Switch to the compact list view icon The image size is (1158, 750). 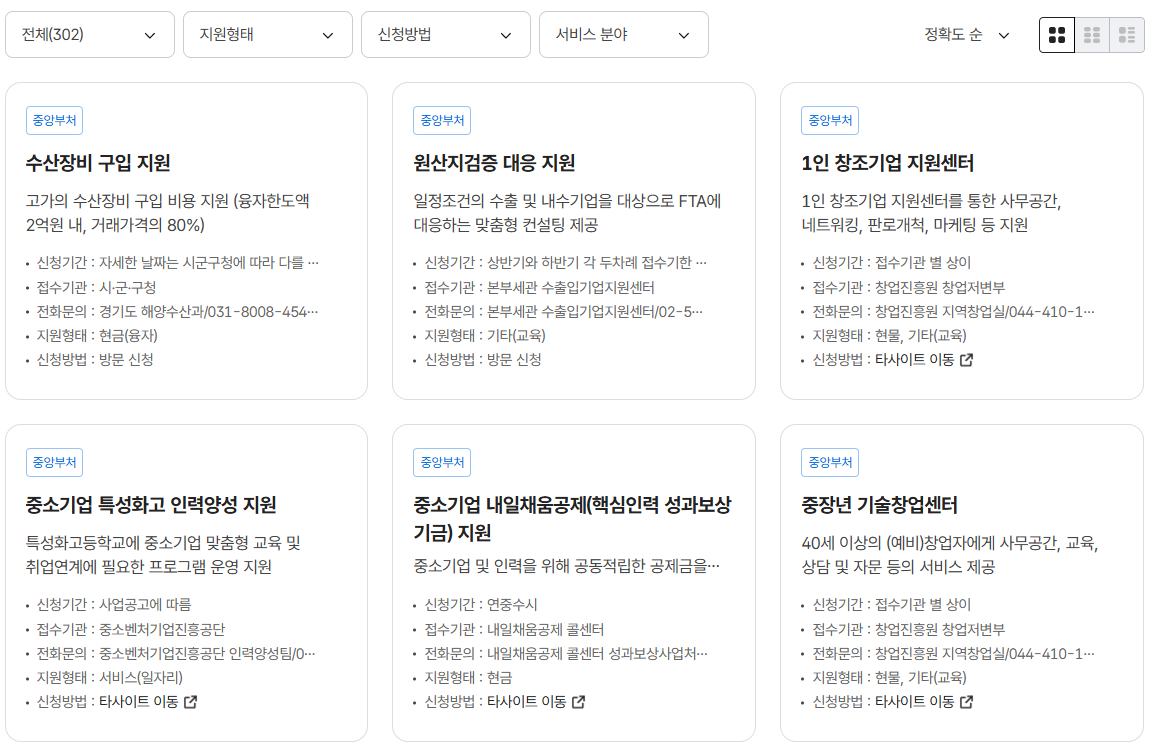pos(1092,34)
